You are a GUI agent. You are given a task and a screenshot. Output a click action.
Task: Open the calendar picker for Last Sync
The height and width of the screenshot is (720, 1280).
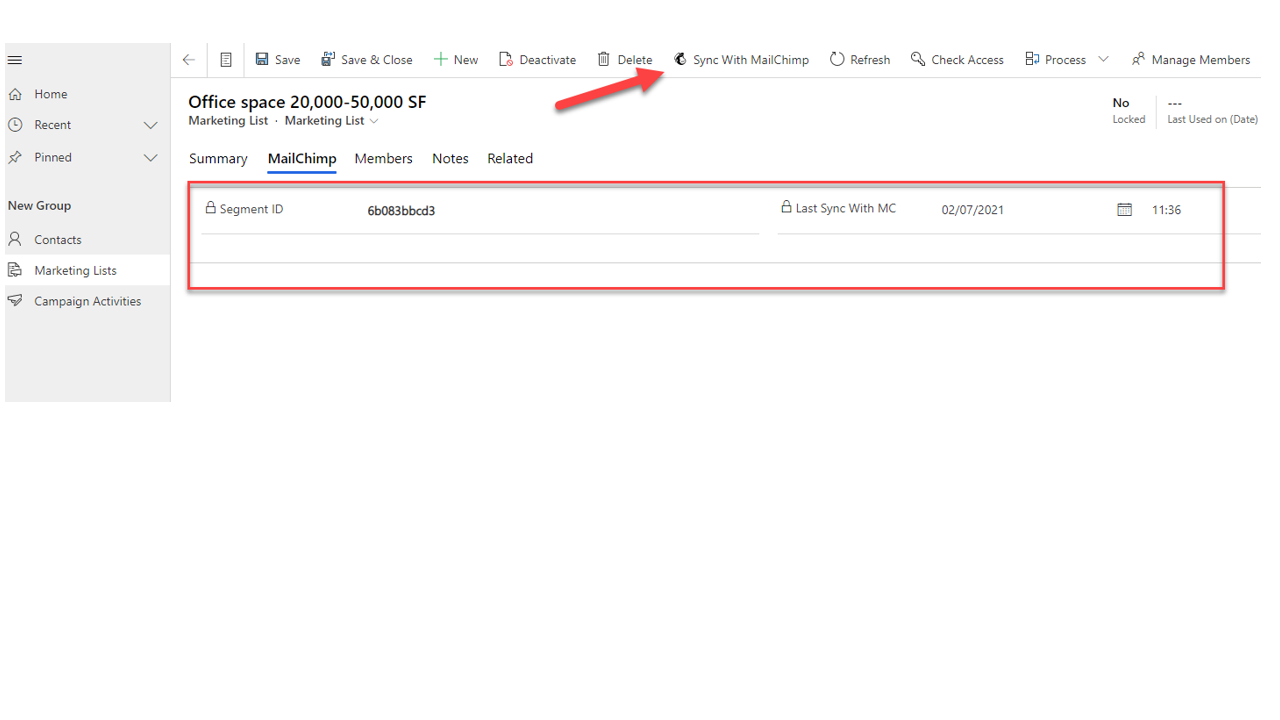coord(1124,209)
